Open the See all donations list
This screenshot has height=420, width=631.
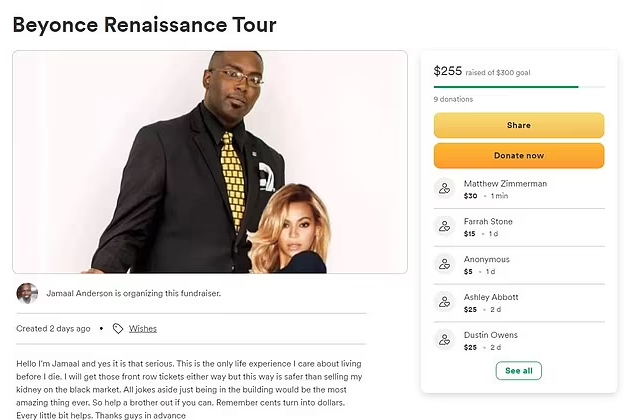point(518,371)
